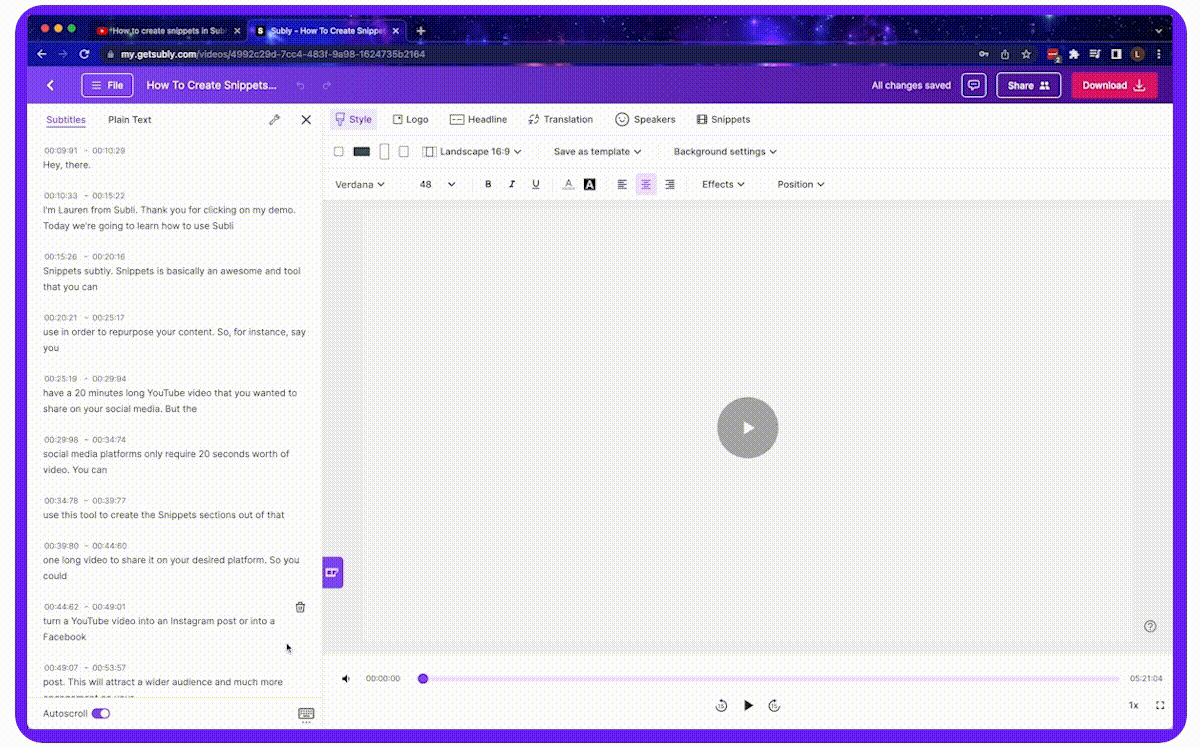Change the 1x playback speed

(x=1133, y=706)
